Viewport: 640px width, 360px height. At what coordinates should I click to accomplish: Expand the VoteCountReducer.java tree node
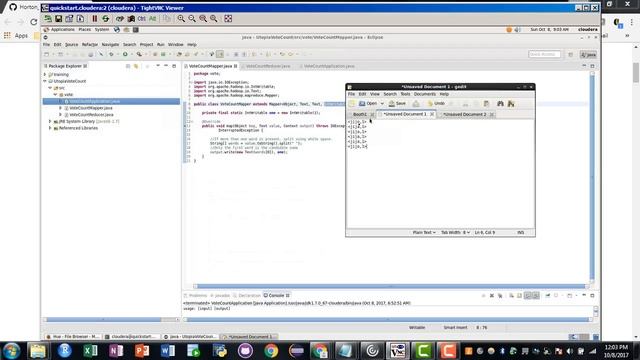pyautogui.click(x=61, y=115)
